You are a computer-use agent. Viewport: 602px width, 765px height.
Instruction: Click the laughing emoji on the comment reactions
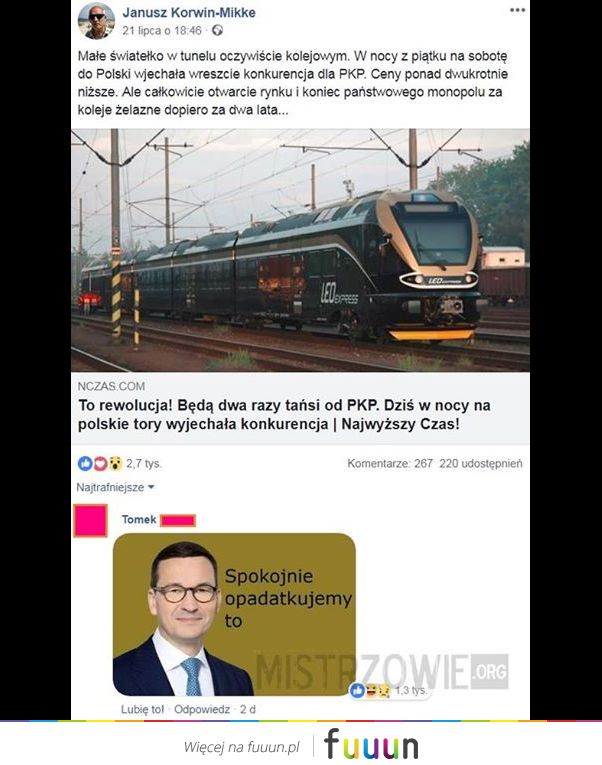point(371,690)
